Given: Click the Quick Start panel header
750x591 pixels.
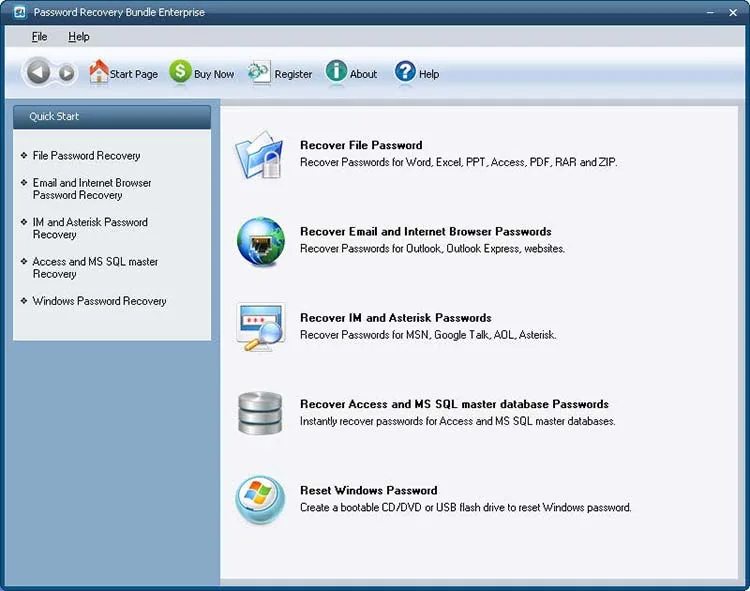Looking at the screenshot, I should click(x=112, y=117).
